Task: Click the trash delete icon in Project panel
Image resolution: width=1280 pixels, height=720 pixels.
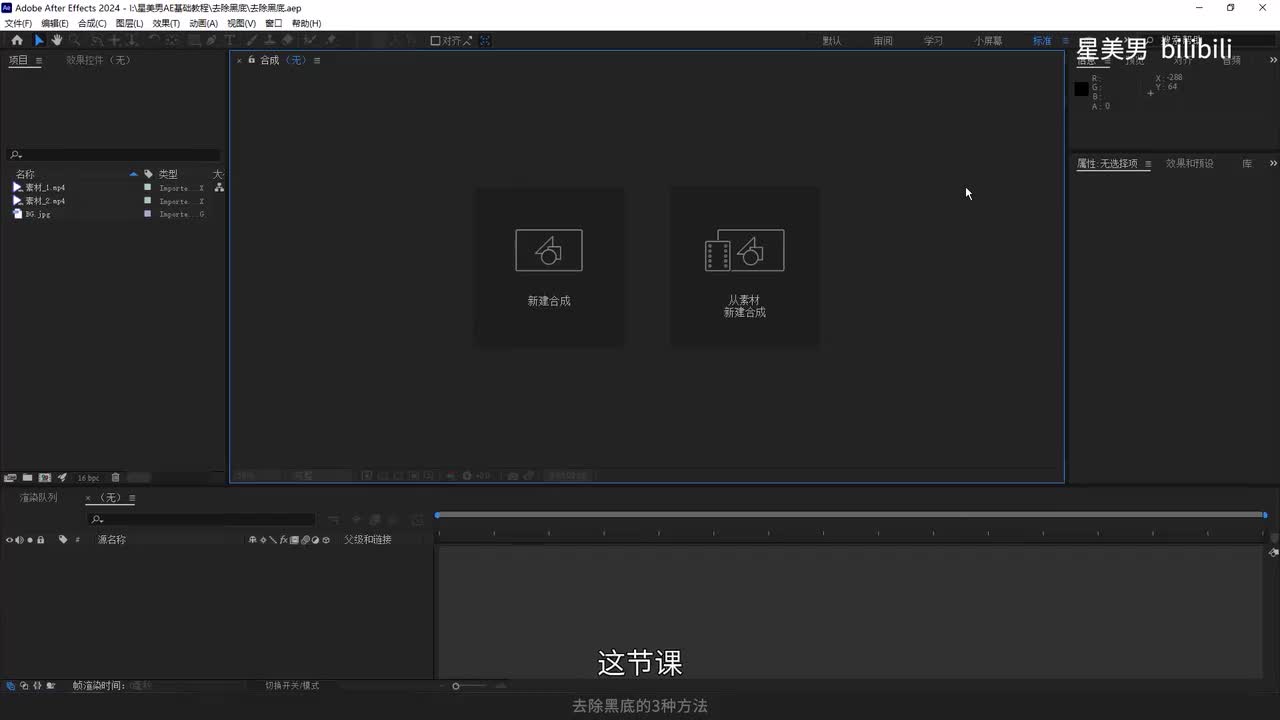Action: pyautogui.click(x=115, y=478)
